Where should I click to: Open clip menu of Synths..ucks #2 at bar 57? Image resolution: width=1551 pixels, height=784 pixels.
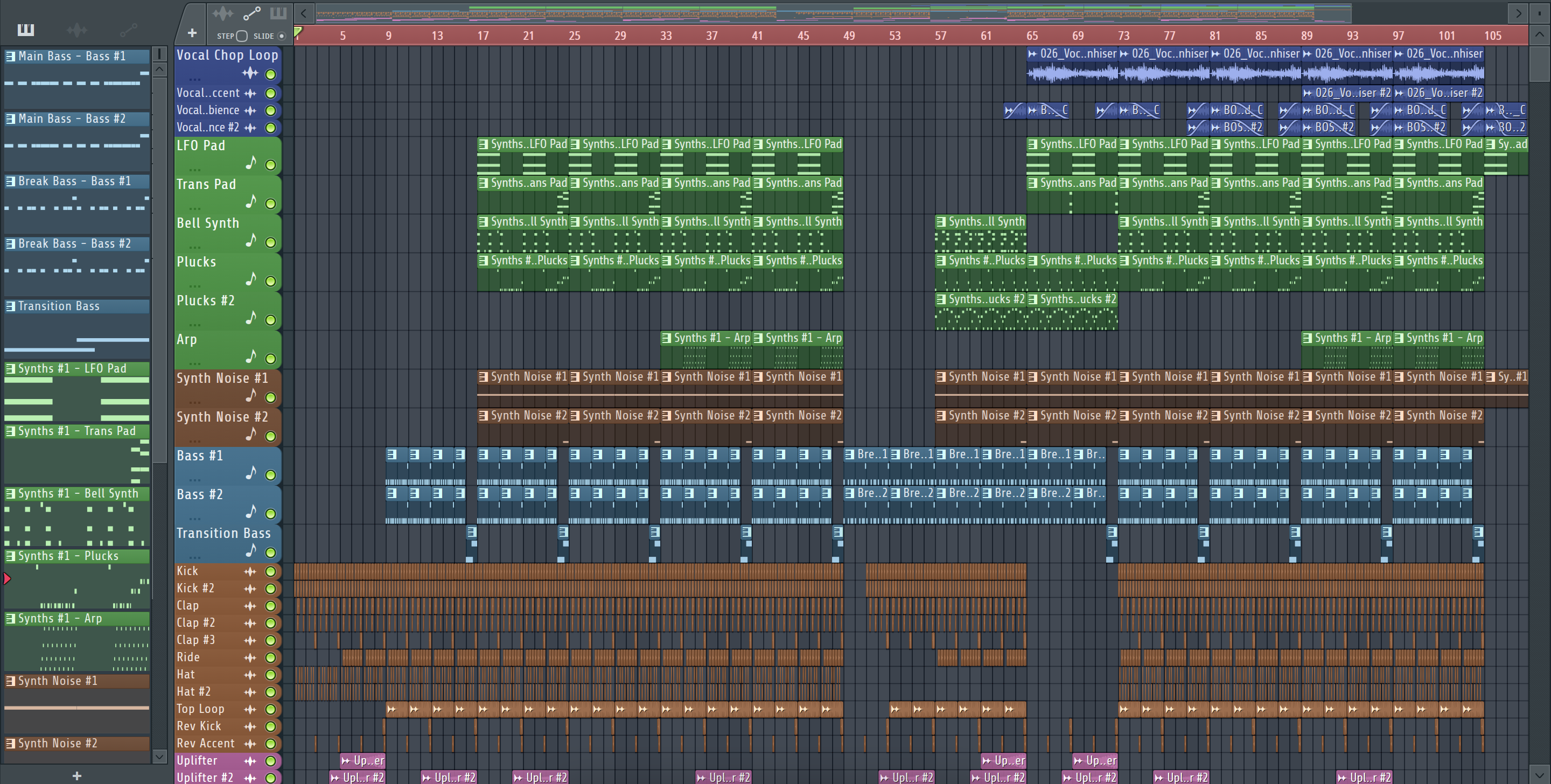tap(940, 299)
